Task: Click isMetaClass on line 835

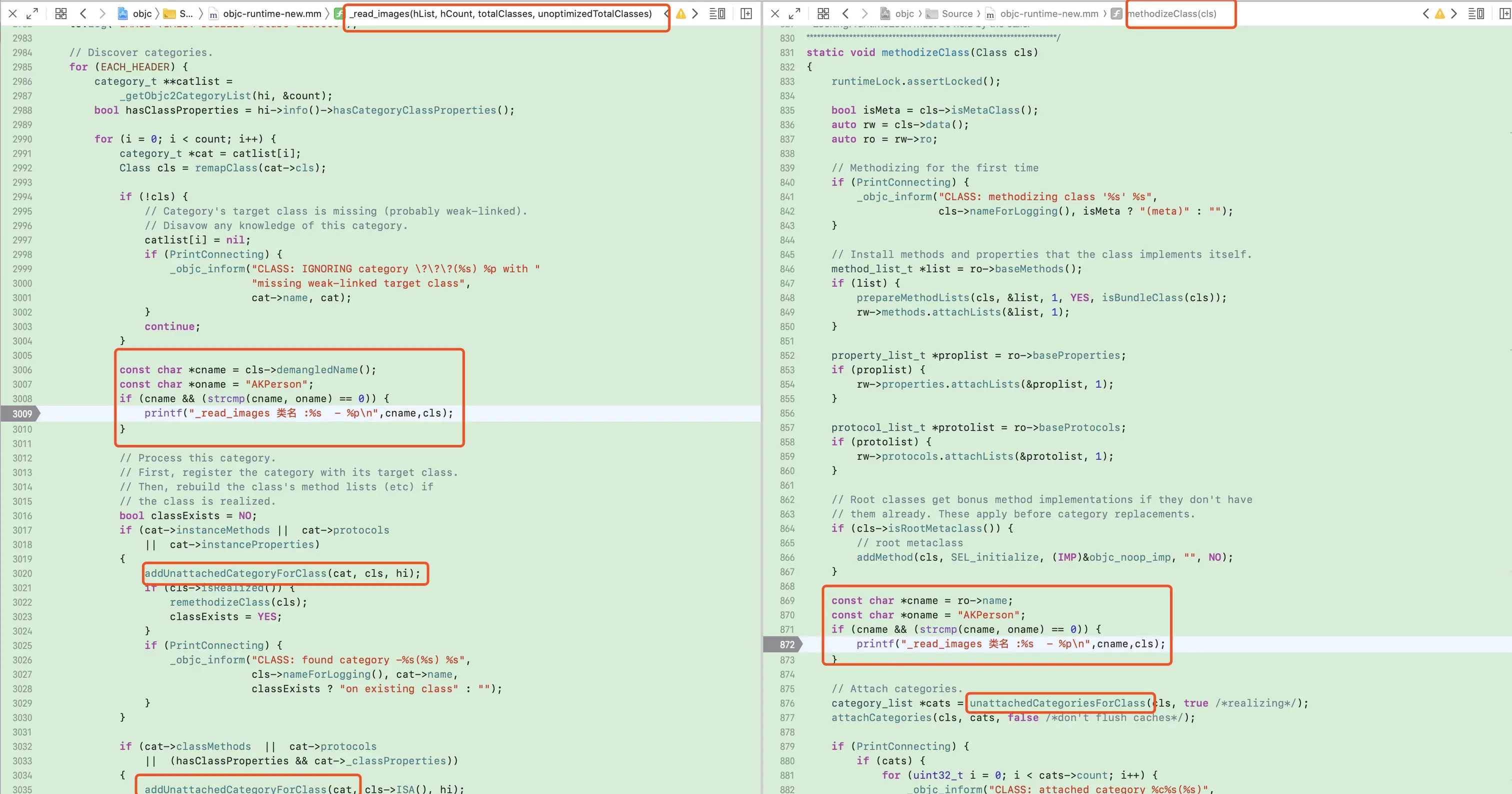Action: pyautogui.click(x=985, y=110)
